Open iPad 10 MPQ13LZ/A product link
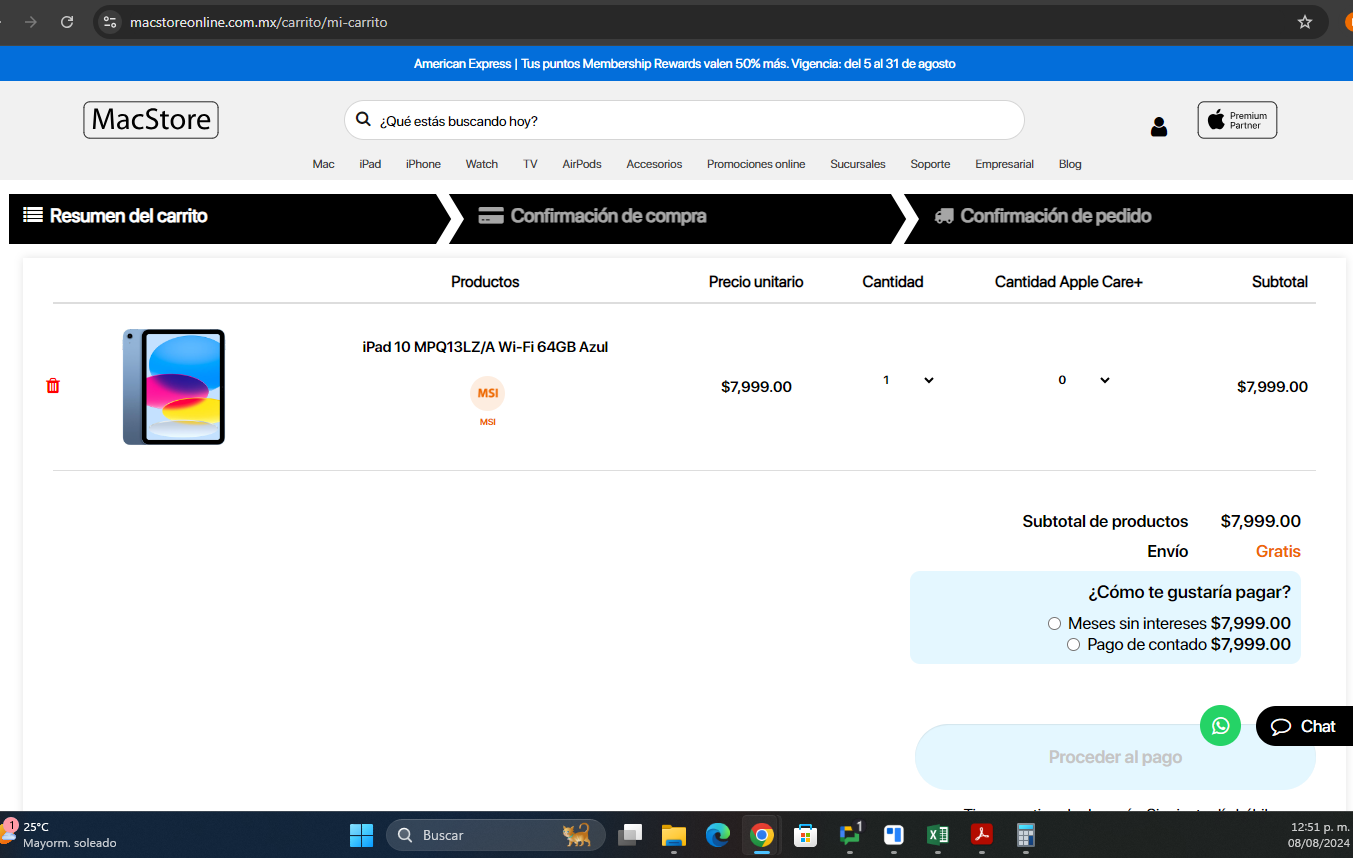This screenshot has width=1353, height=858. coord(485,347)
